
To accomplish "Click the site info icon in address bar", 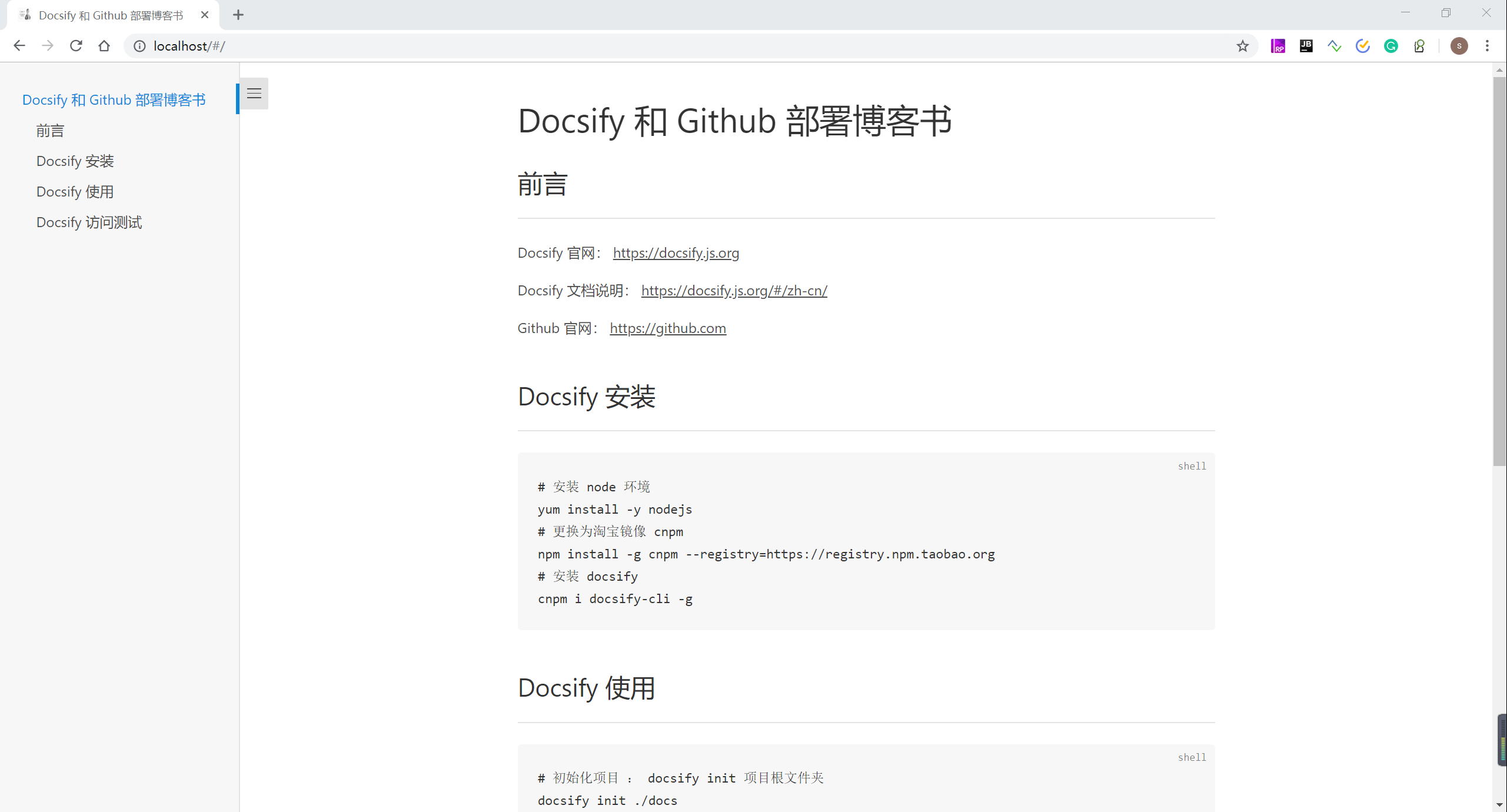I will point(139,45).
